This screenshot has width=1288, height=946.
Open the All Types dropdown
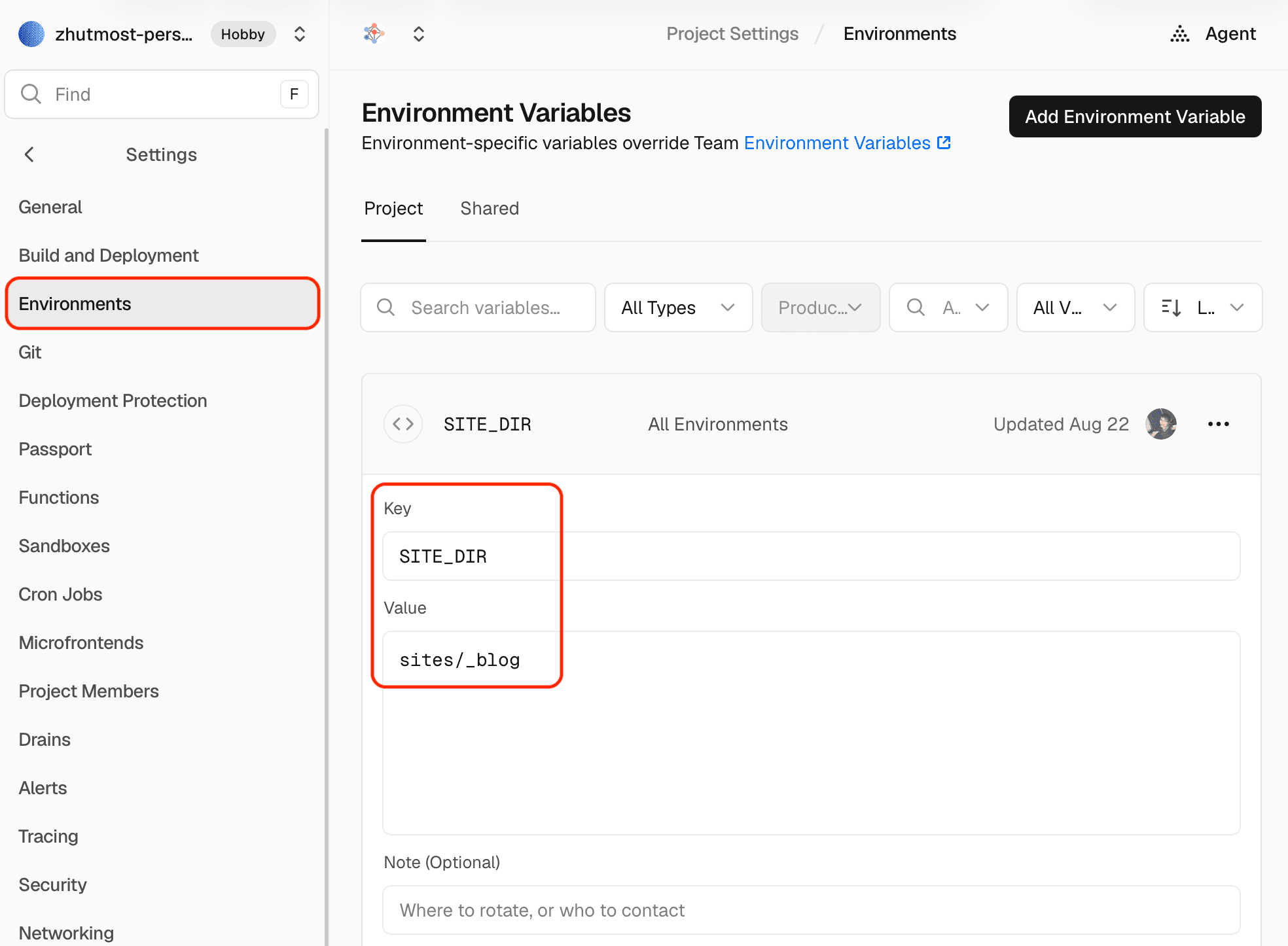coord(678,307)
